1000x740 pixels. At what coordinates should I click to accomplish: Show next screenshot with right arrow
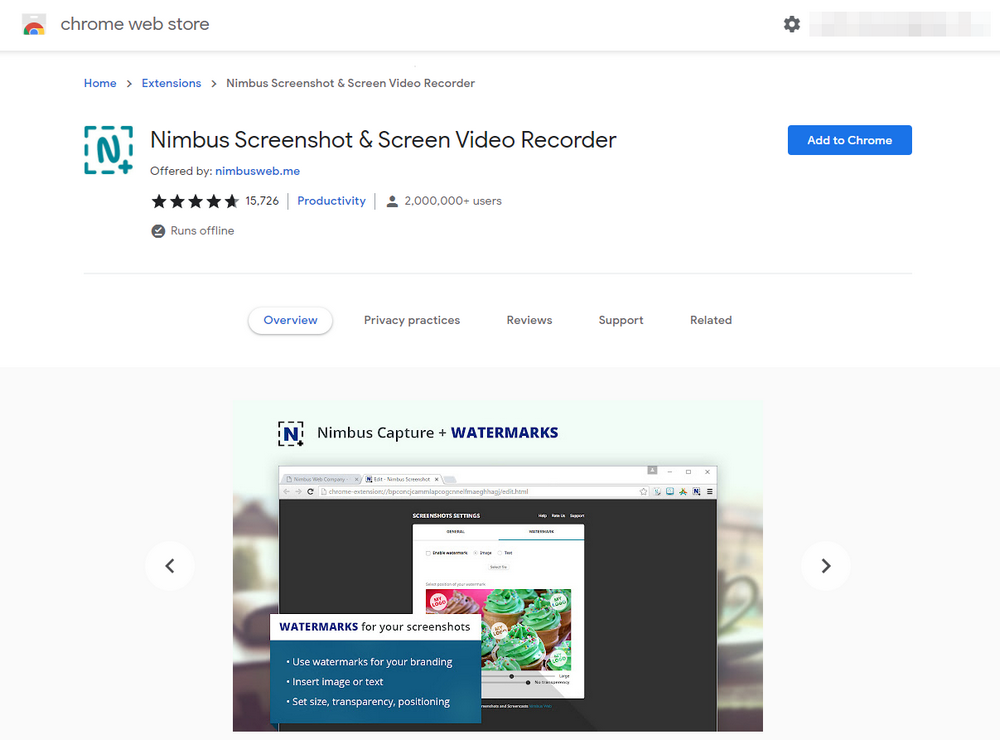tap(826, 566)
